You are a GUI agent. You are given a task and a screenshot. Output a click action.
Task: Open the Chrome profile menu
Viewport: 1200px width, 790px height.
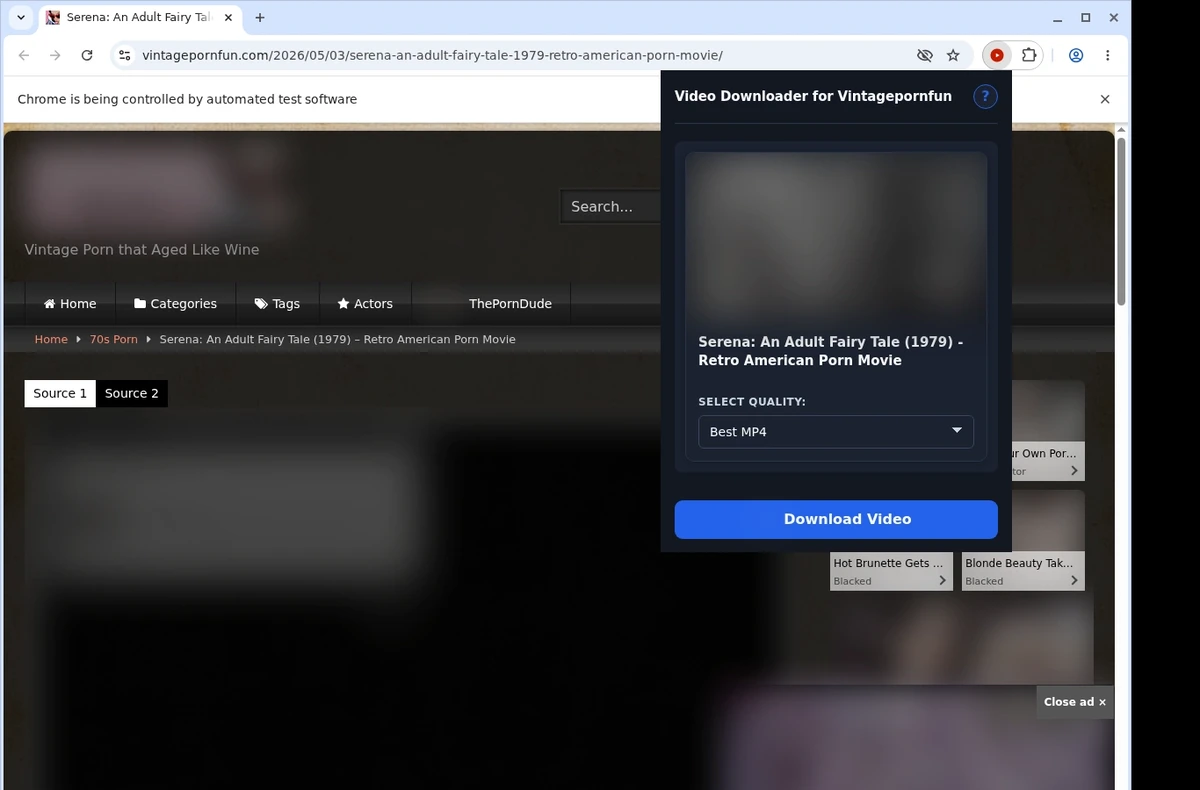coord(1076,56)
